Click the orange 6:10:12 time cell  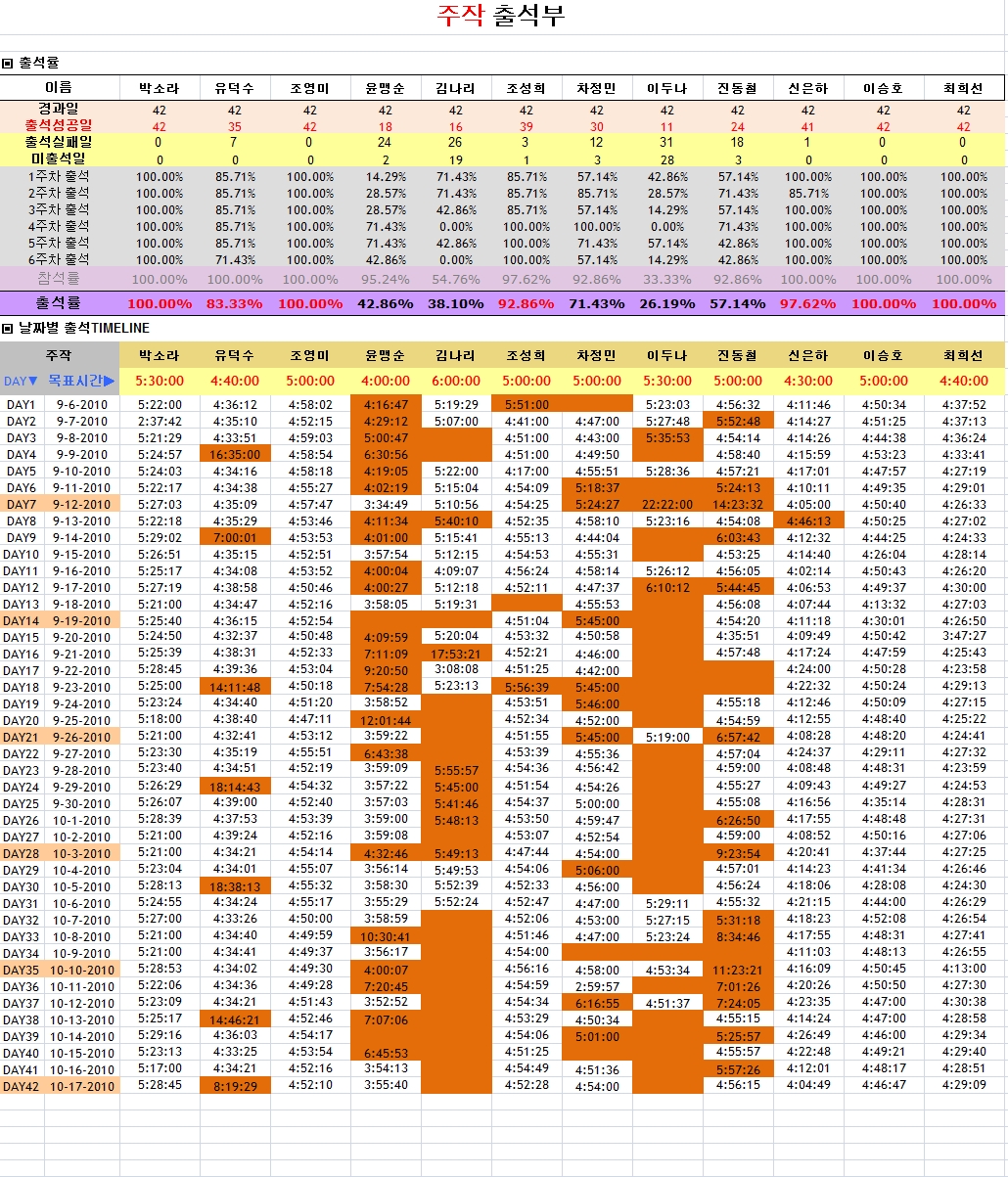pos(667,587)
